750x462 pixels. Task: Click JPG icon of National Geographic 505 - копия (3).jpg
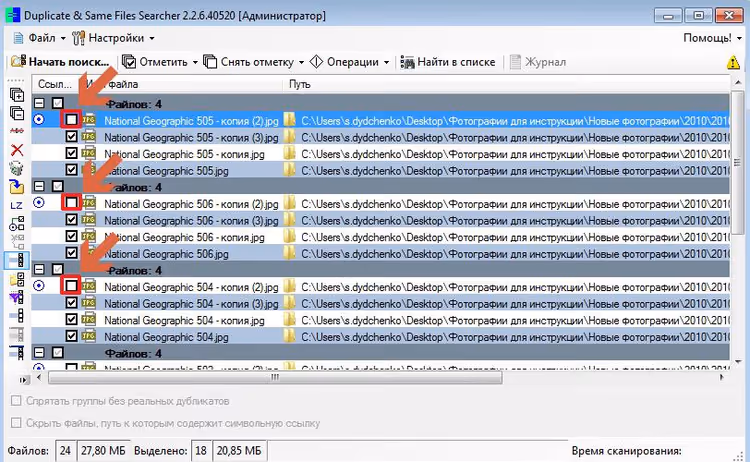tap(89, 137)
